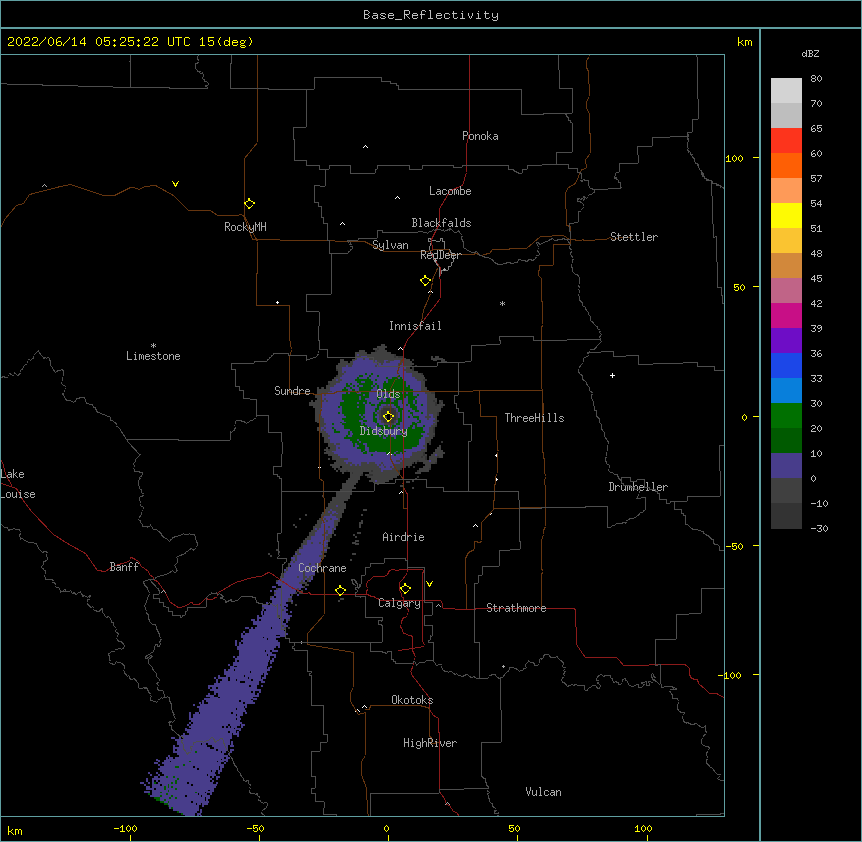Click the Base_Reflectivity title text
862x842 pixels.
(x=431, y=15)
